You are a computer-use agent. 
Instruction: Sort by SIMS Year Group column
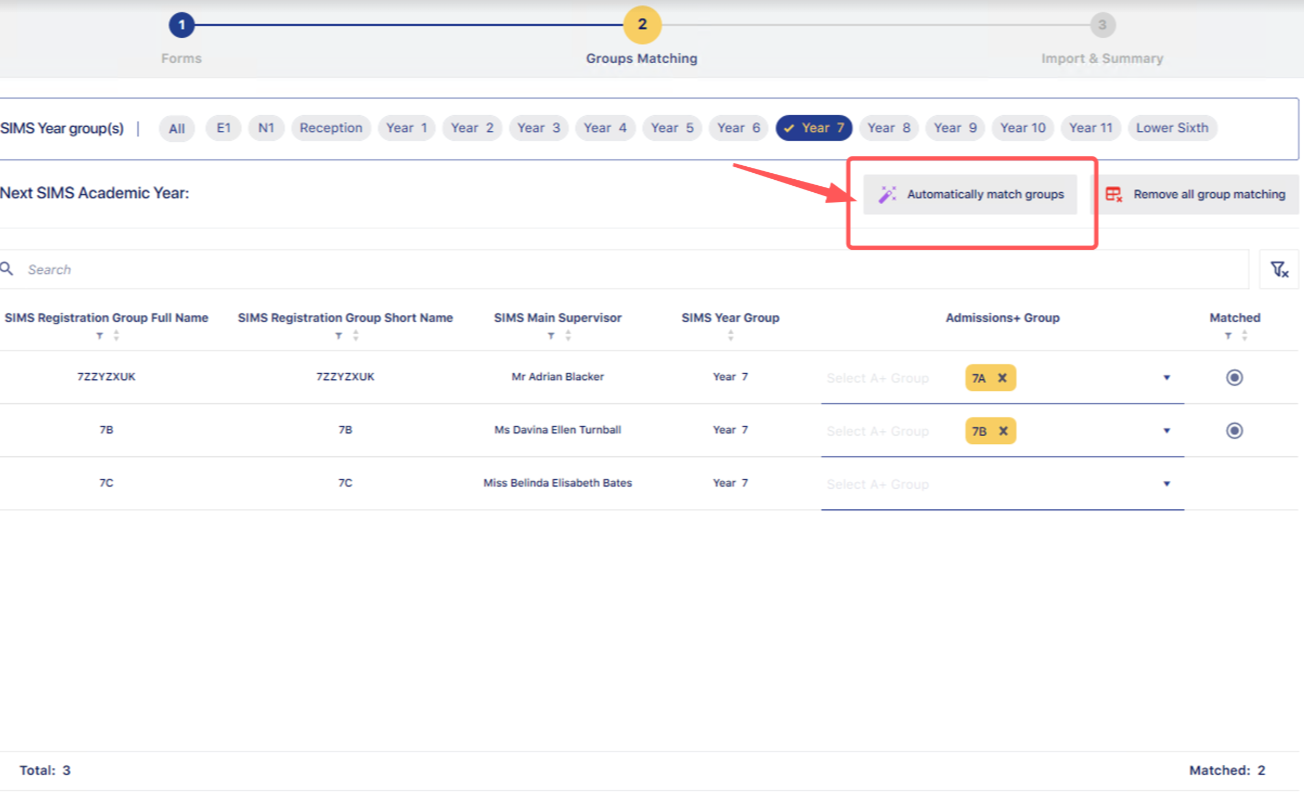[x=731, y=336]
